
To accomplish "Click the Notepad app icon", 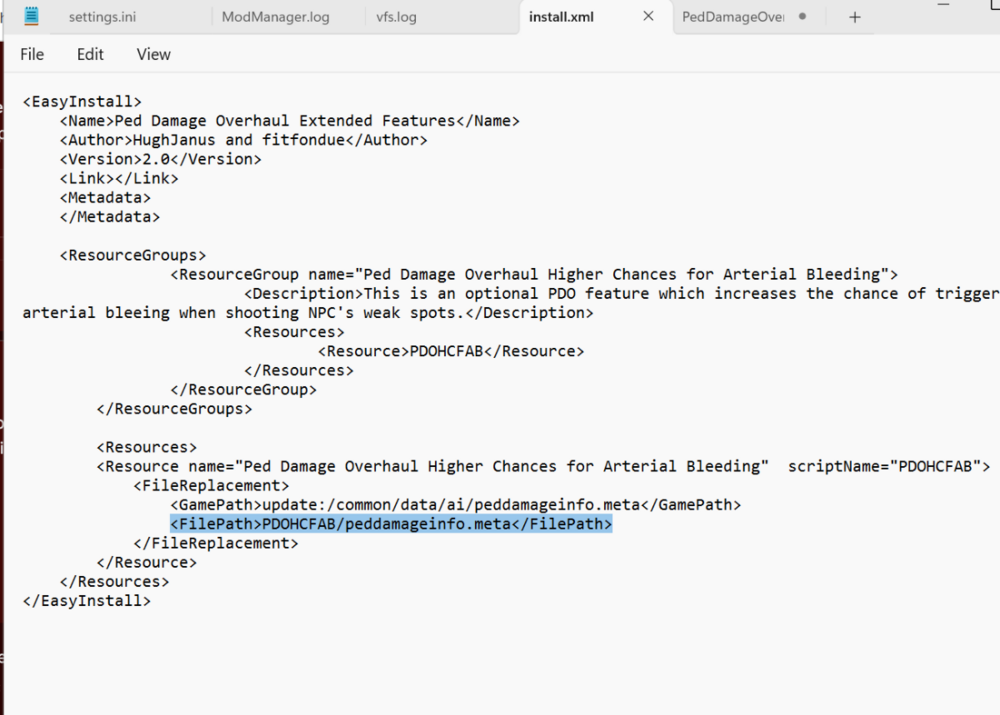I will pyautogui.click(x=31, y=17).
